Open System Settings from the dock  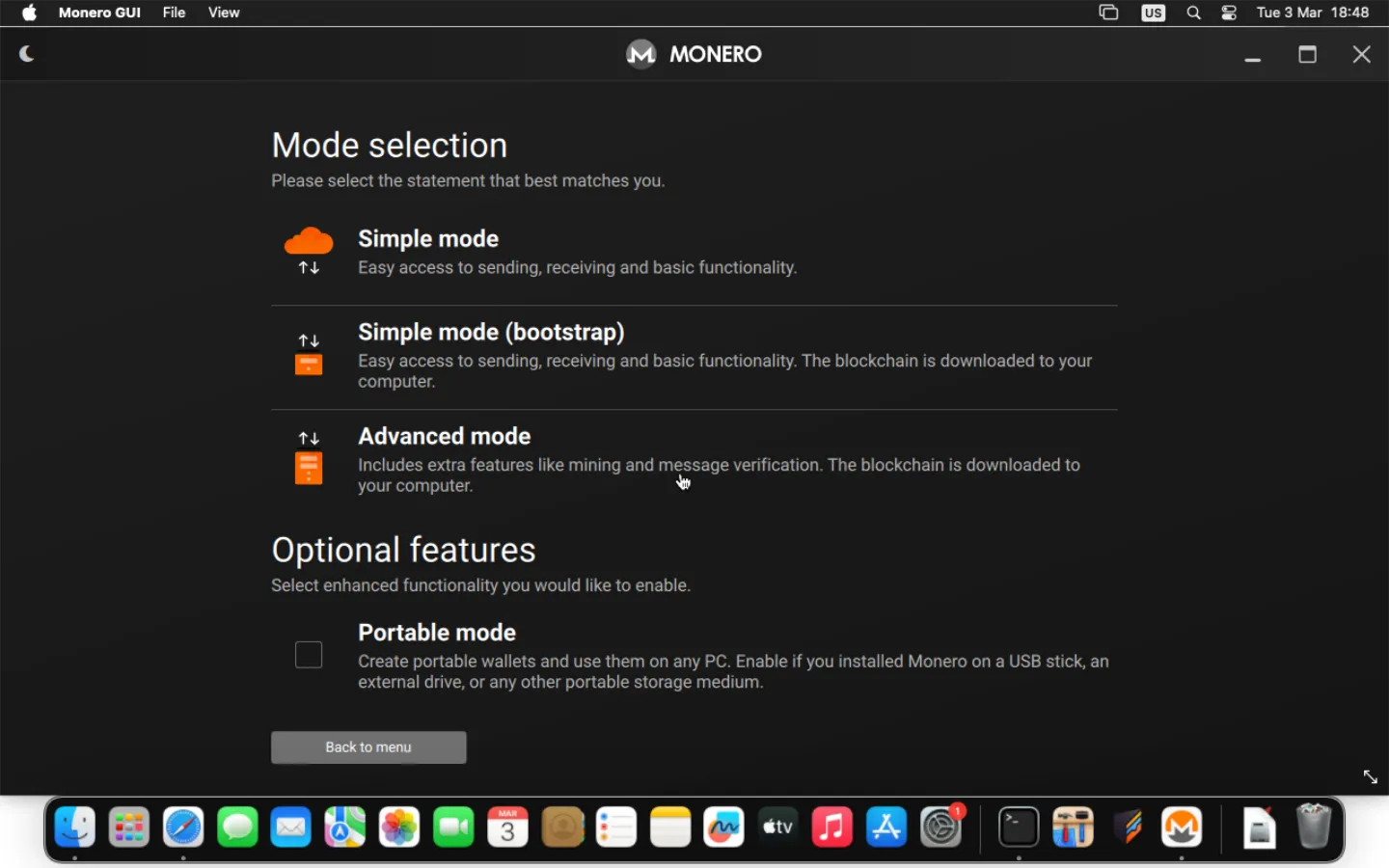point(941,827)
